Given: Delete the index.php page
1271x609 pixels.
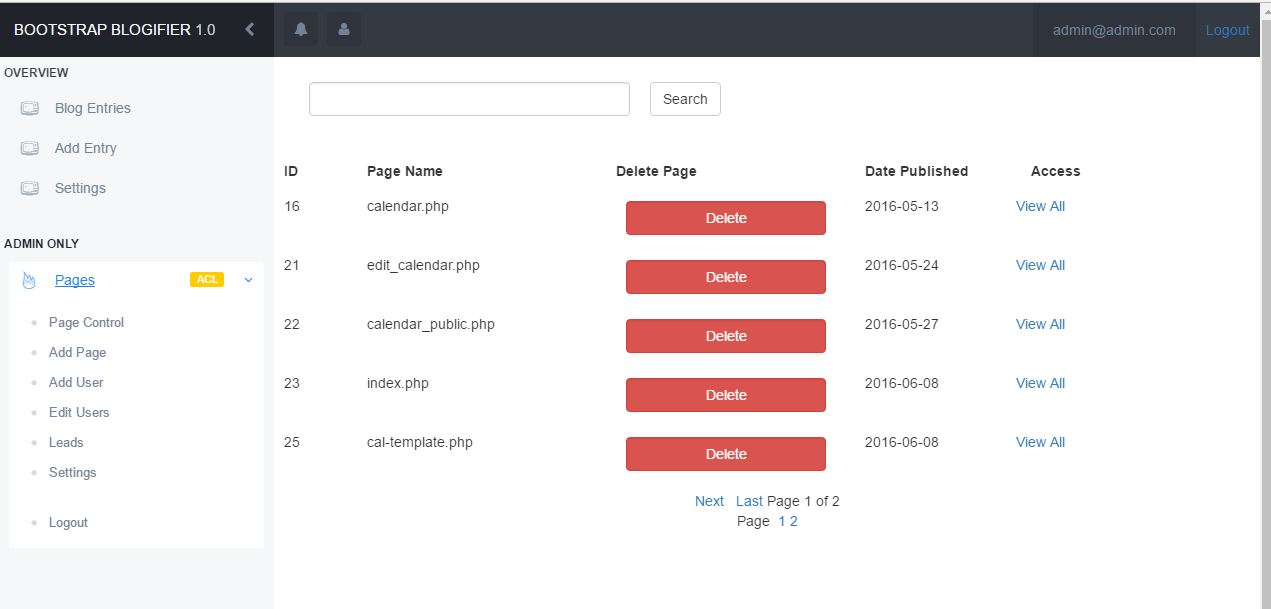Looking at the screenshot, I should 726,395.
